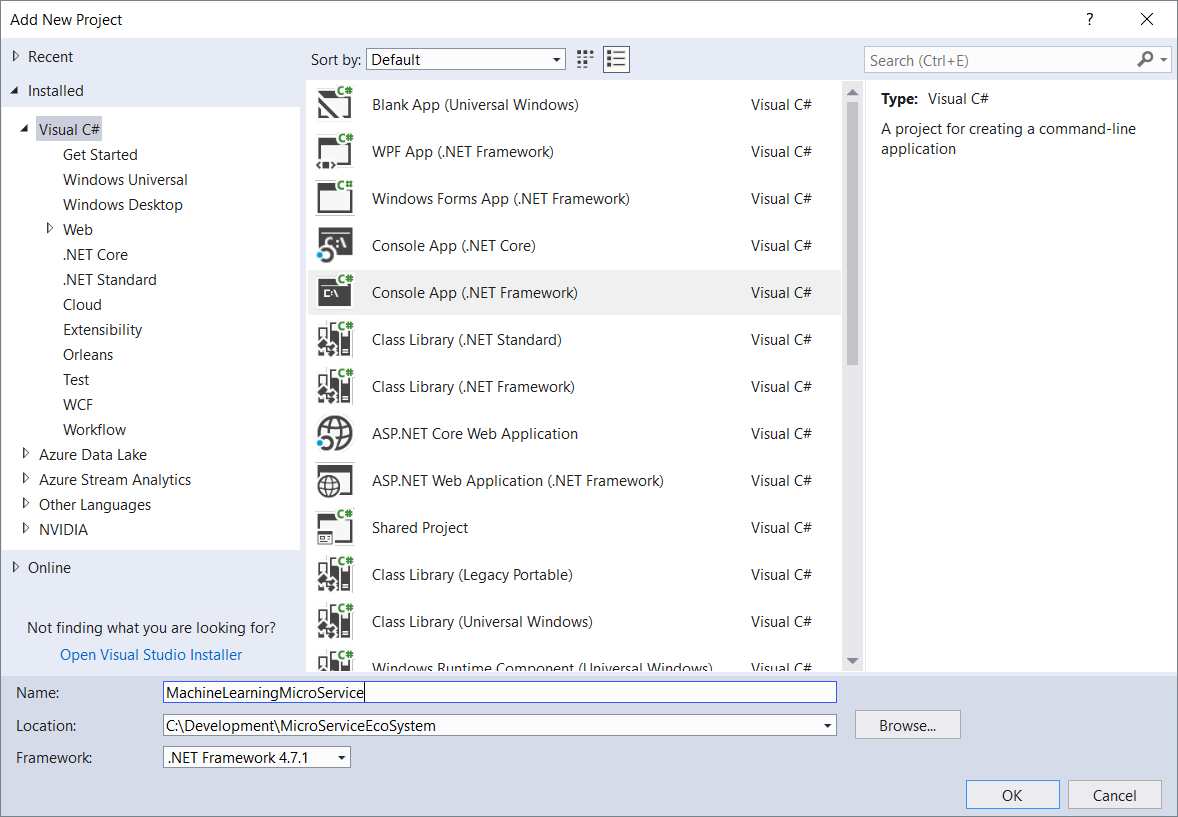Open the Location path dropdown arrow

pos(827,725)
